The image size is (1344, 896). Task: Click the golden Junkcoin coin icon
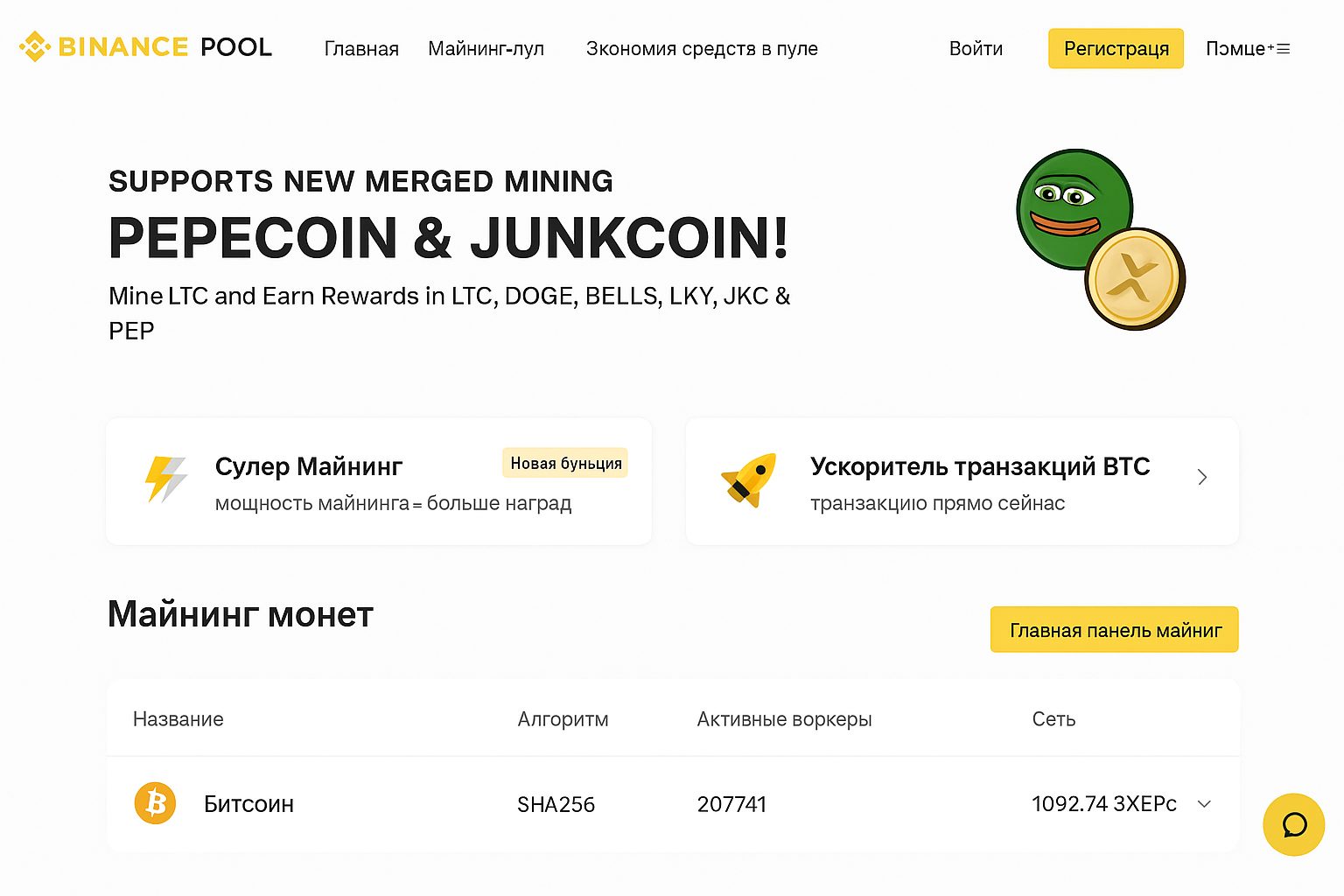pos(1135,278)
